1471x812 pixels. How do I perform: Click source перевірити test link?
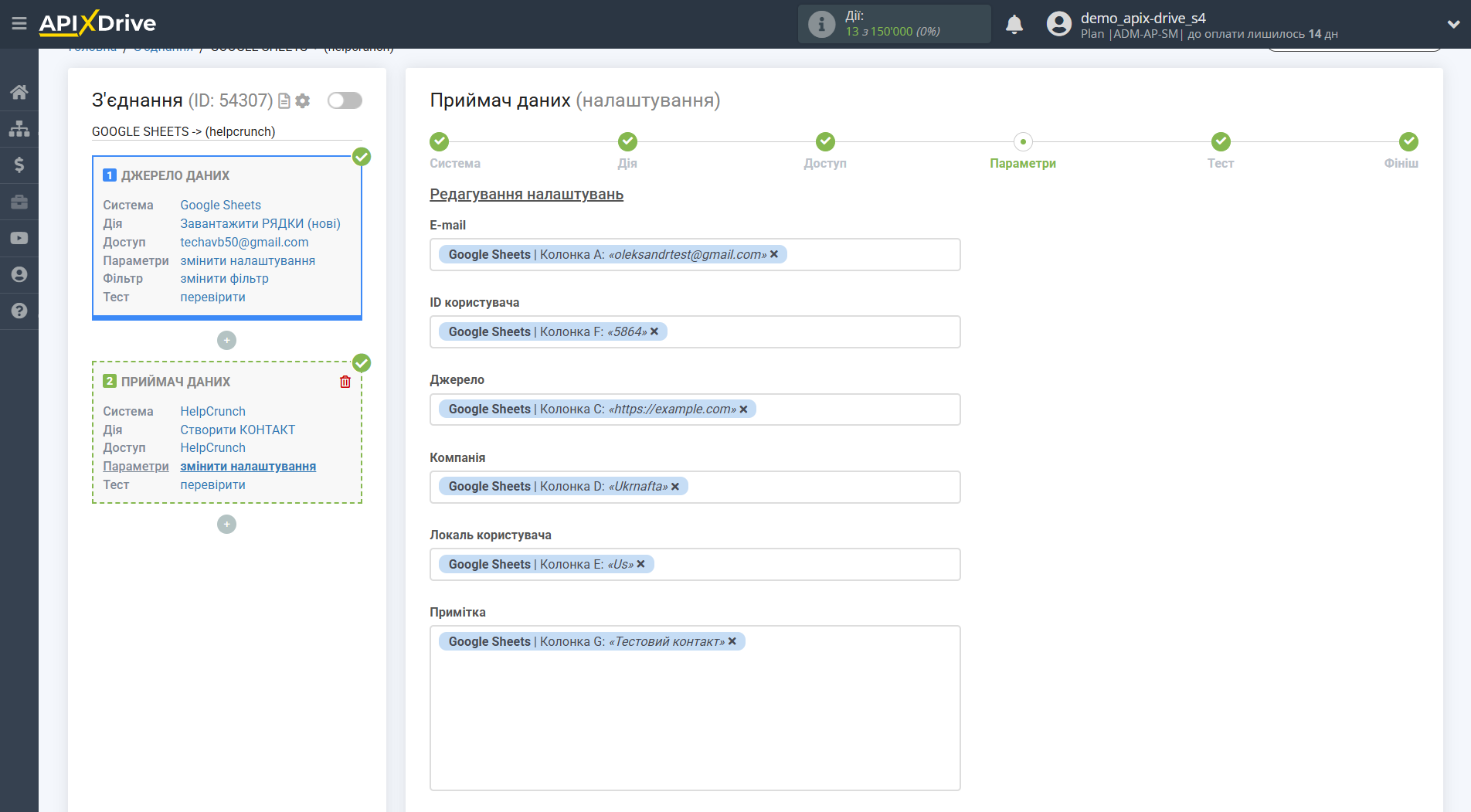pos(212,297)
